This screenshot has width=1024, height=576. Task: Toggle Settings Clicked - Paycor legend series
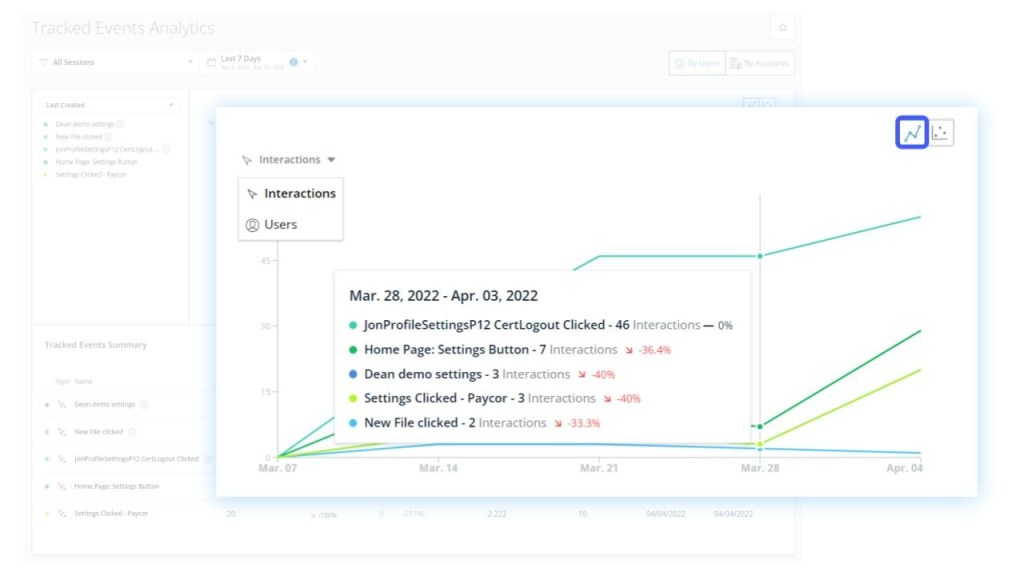[x=90, y=174]
